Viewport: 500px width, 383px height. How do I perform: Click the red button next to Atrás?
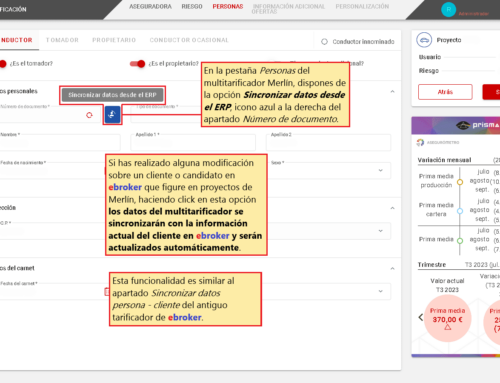pyautogui.click(x=491, y=92)
